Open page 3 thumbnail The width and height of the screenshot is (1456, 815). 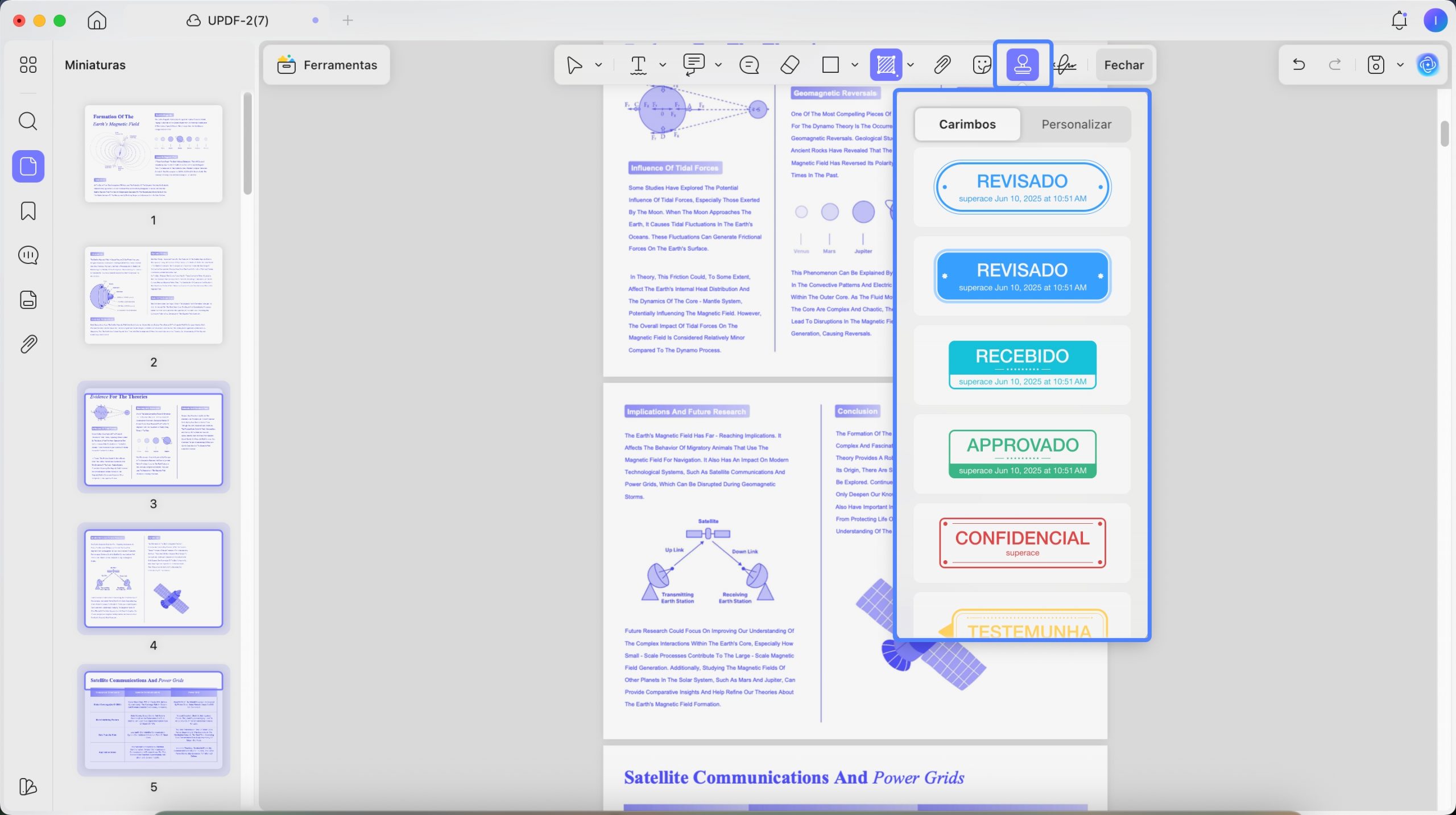click(x=154, y=437)
